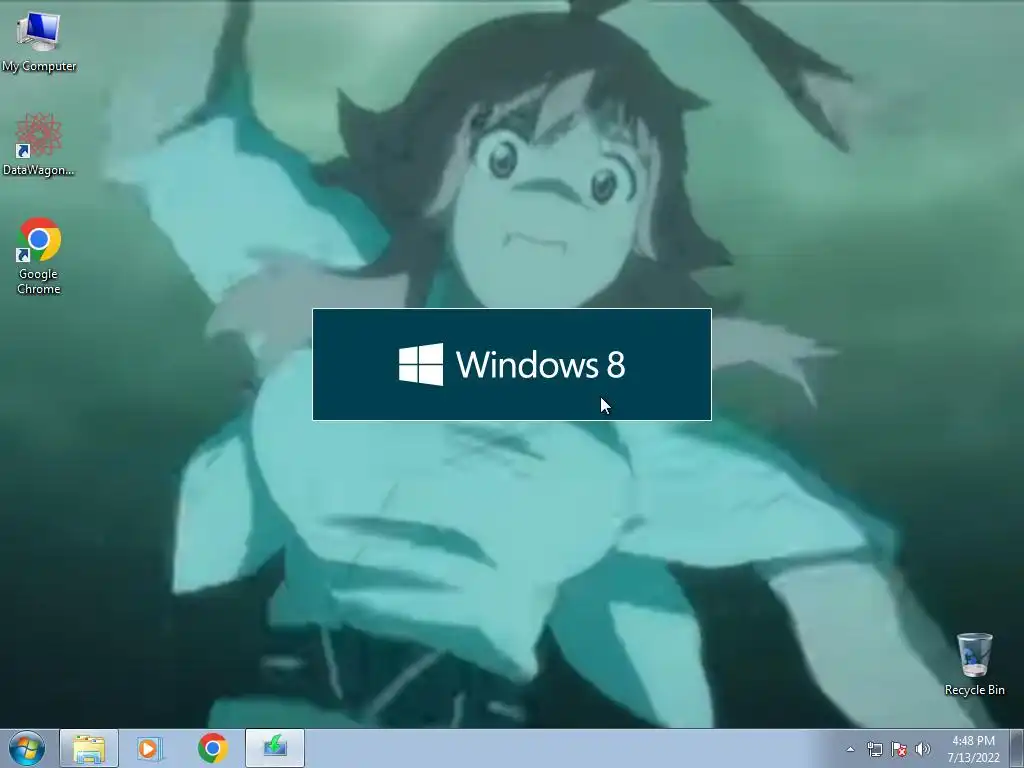Open the network status tray icon
Viewport: 1024px width, 768px height.
click(874, 749)
